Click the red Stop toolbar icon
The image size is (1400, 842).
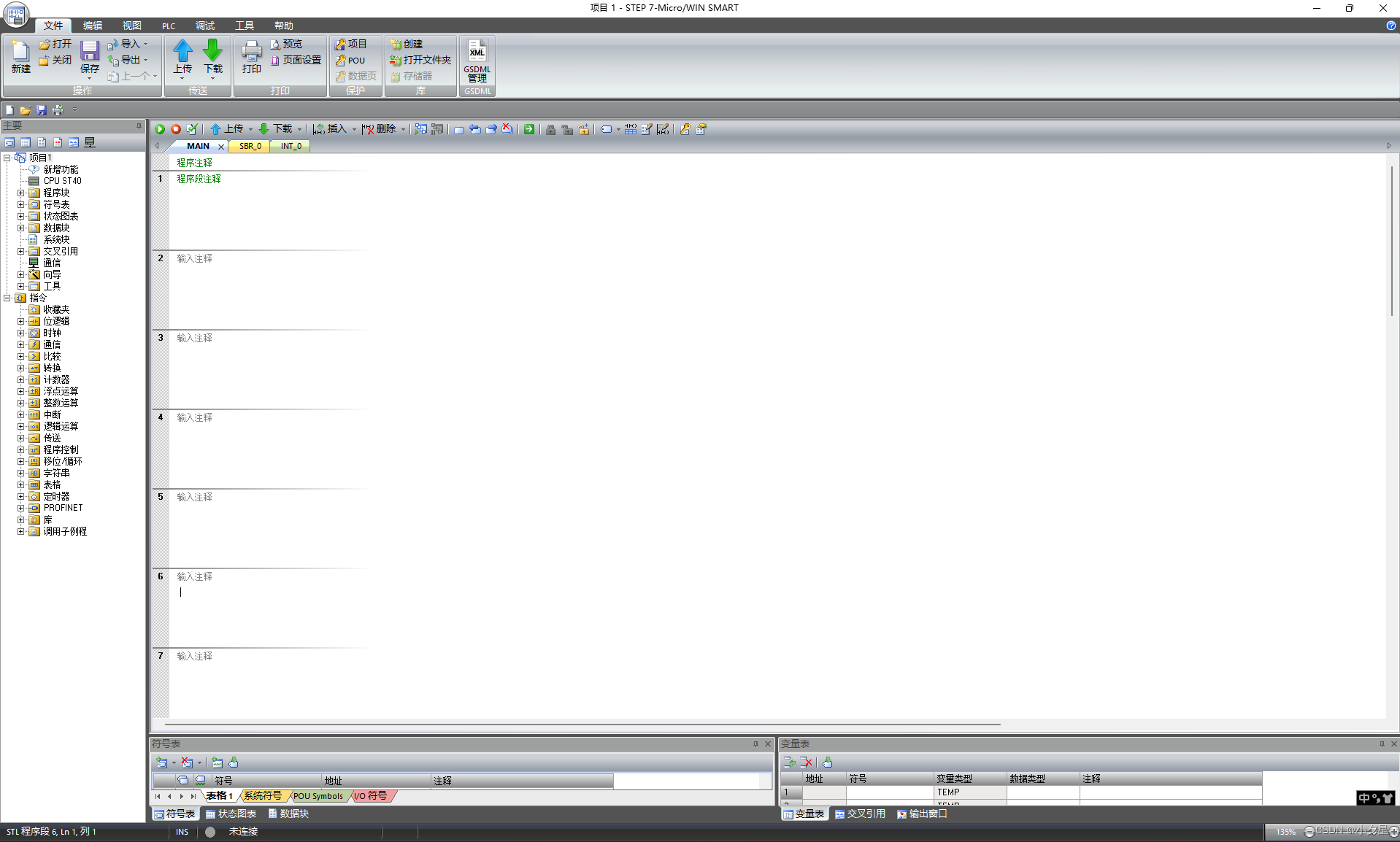(x=175, y=129)
